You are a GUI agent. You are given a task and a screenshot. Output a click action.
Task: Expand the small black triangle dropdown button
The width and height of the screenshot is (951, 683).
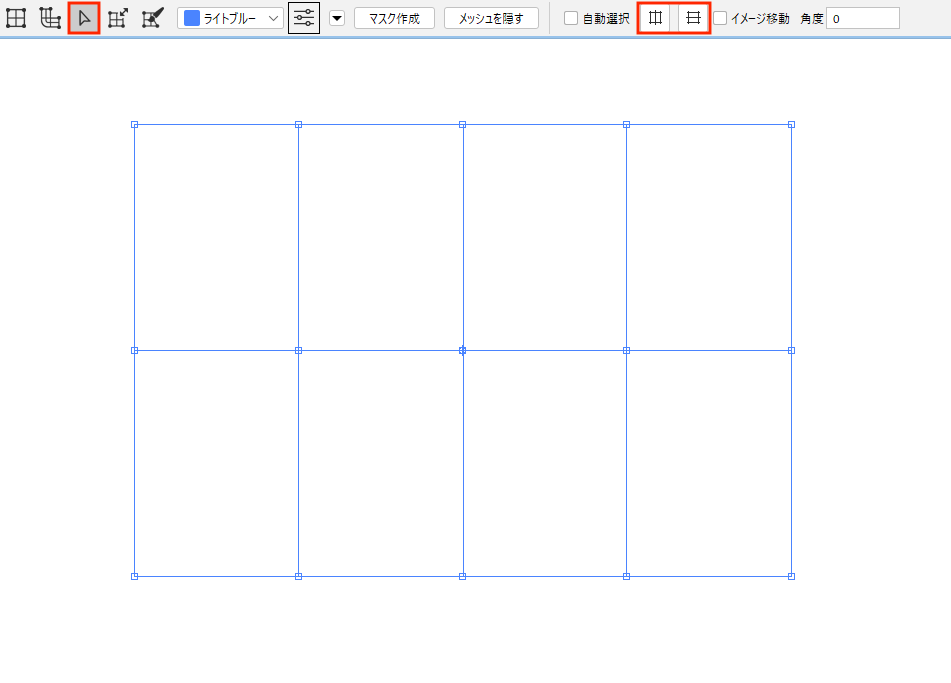tap(337, 18)
